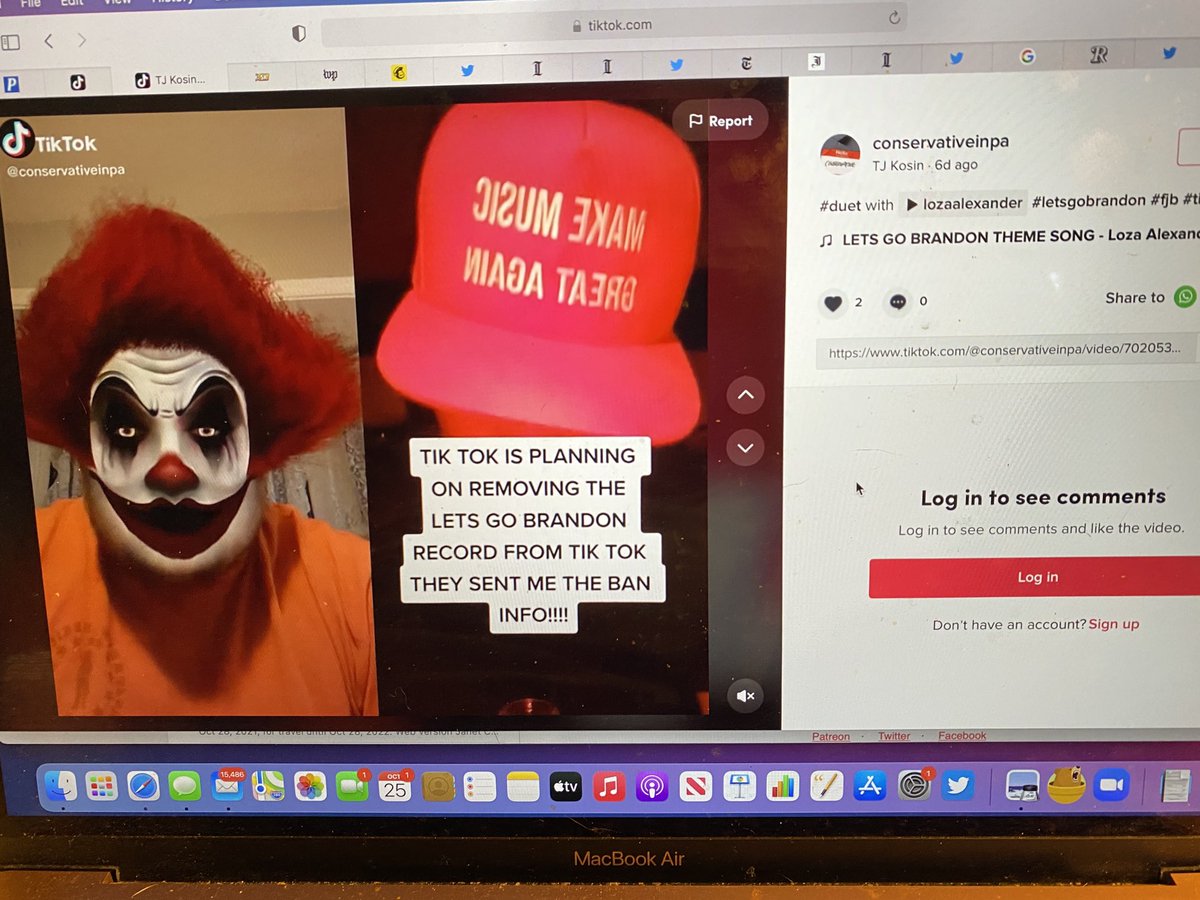Open the lozaalexander duet link
The width and height of the screenshot is (1200, 900).
tap(962, 203)
